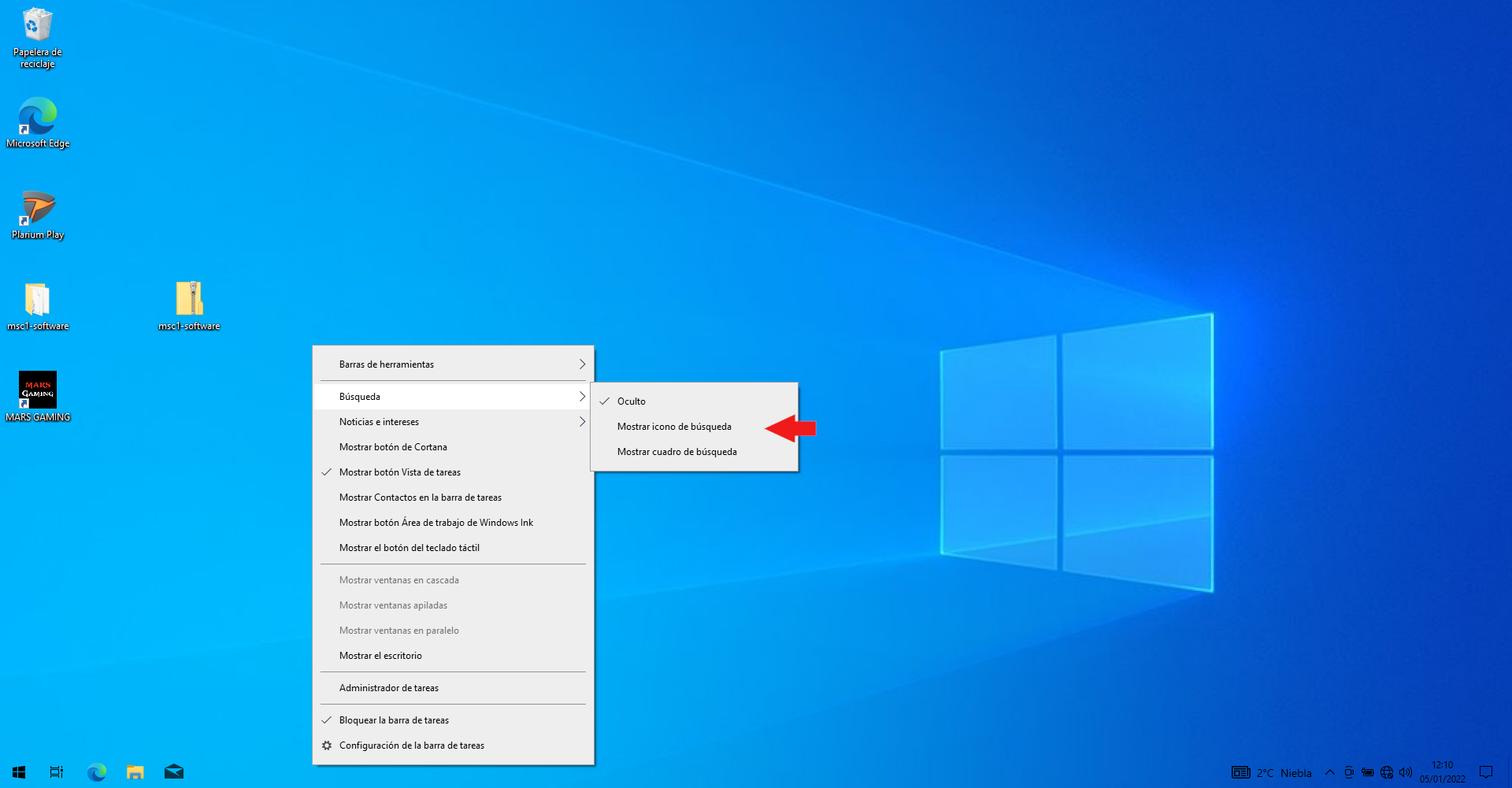Screen dimensions: 1512x788
Task: Open the network globe tray icon
Action: click(1387, 772)
